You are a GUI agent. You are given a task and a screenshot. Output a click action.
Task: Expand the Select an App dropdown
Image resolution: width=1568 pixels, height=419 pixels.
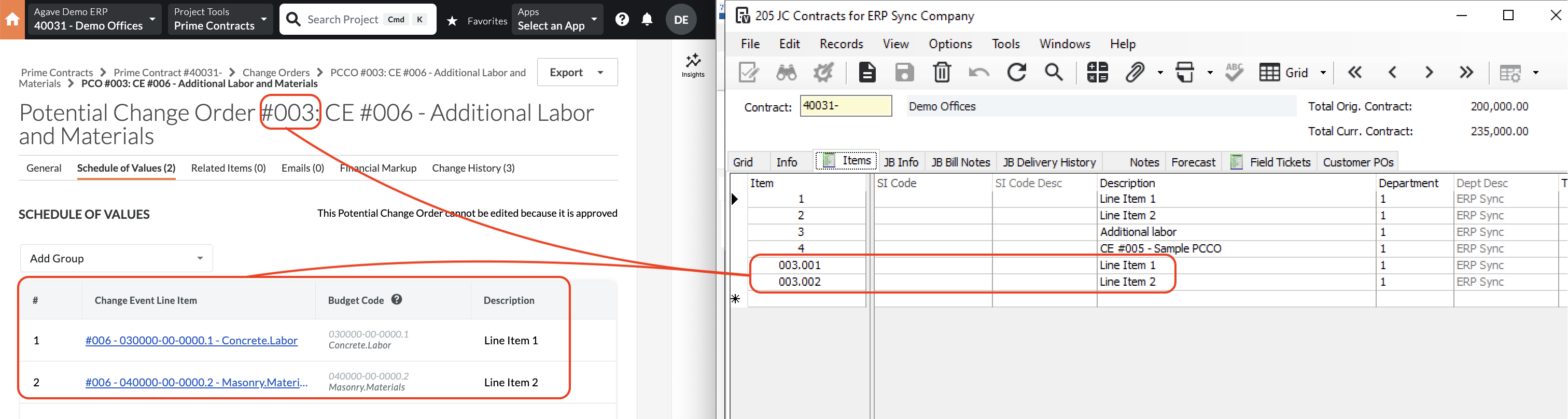click(557, 20)
